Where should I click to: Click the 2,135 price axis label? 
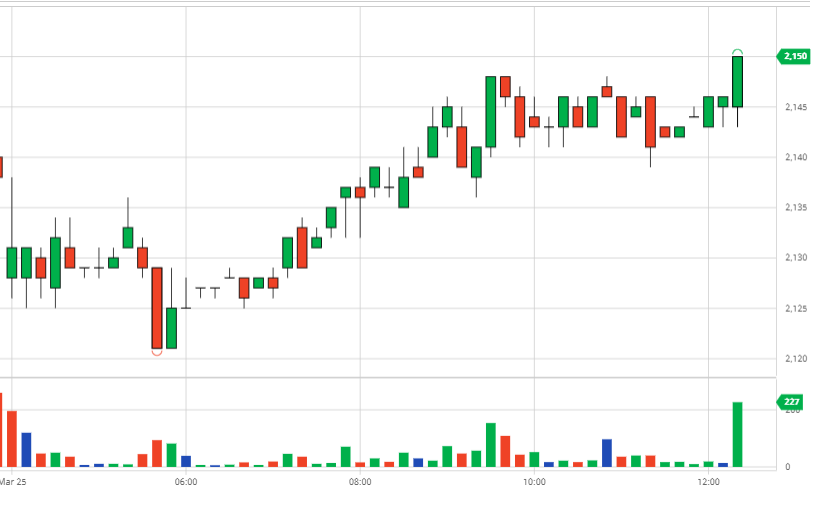[x=796, y=207]
